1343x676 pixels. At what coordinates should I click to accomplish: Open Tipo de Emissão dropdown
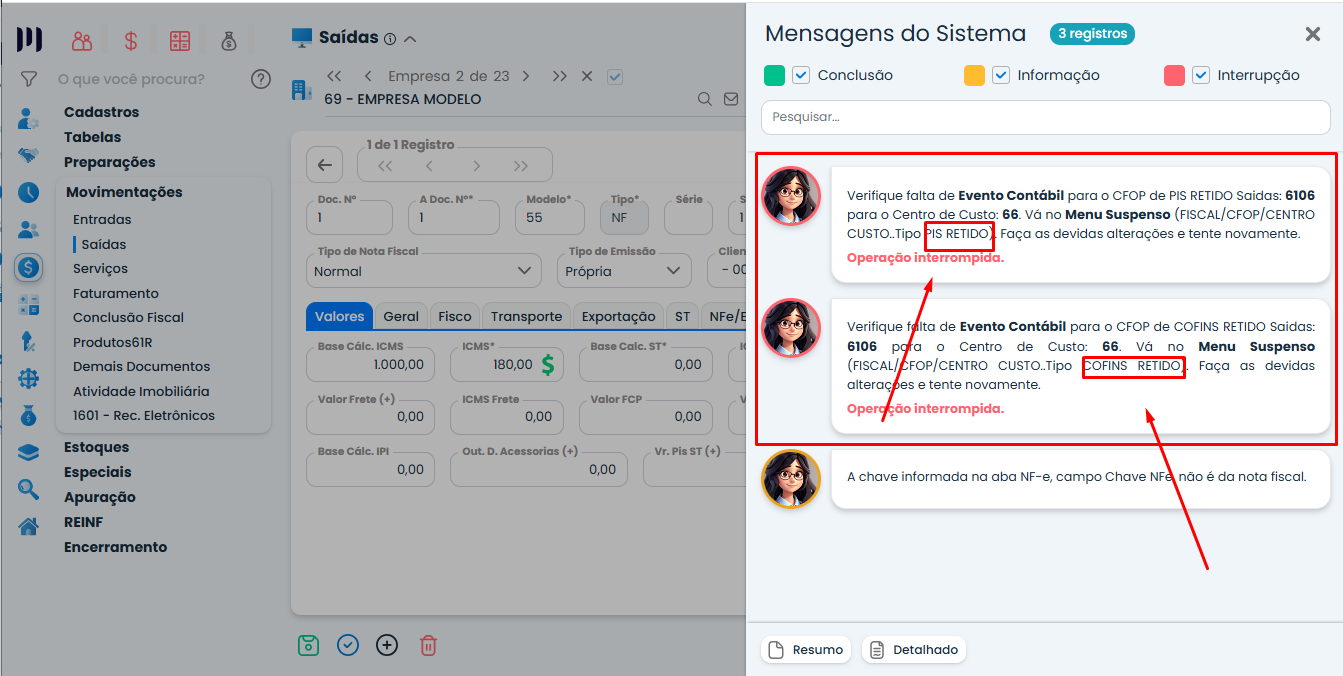(624, 270)
